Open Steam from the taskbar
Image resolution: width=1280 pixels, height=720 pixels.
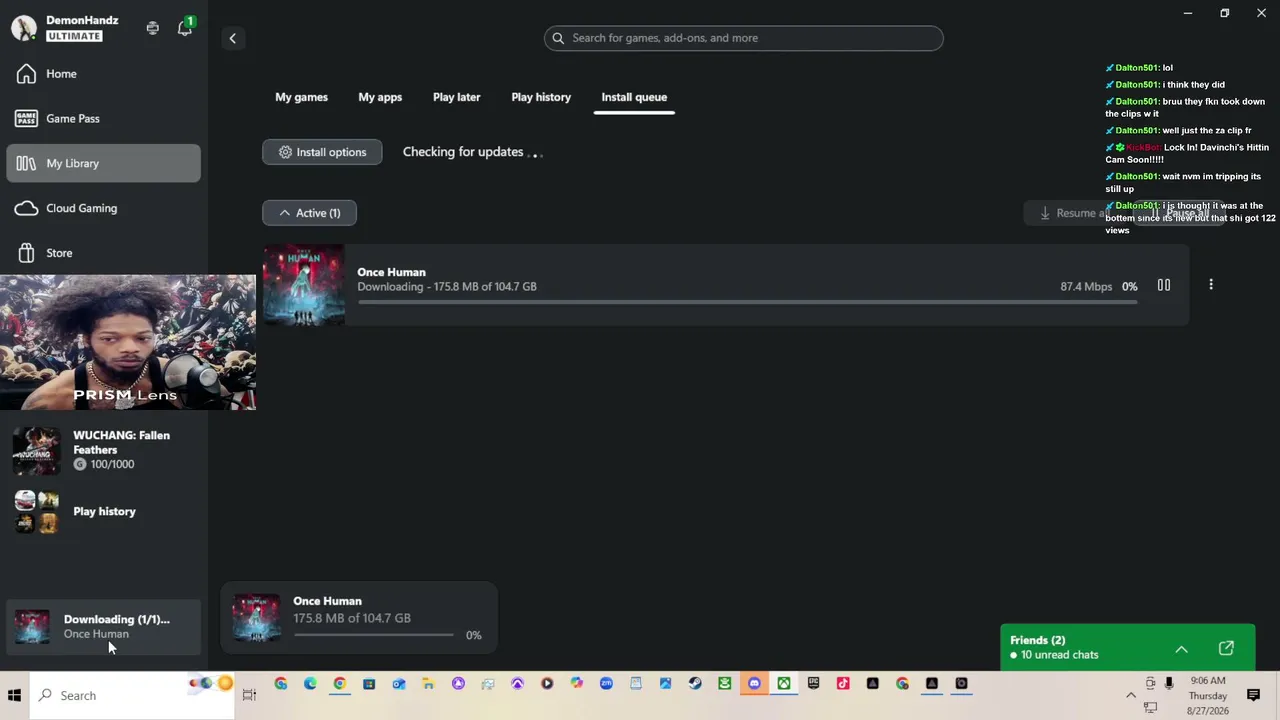pyautogui.click(x=695, y=684)
